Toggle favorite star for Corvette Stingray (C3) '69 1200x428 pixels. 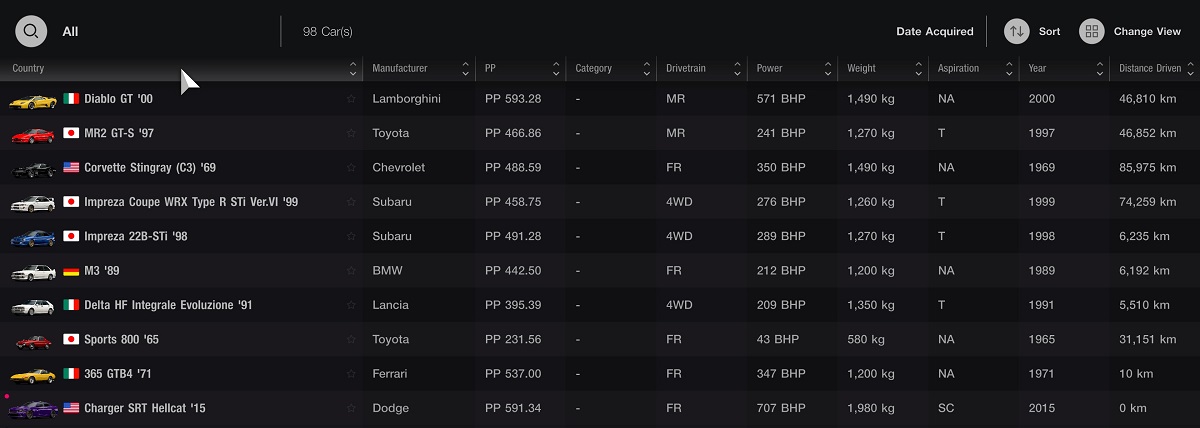(x=351, y=168)
